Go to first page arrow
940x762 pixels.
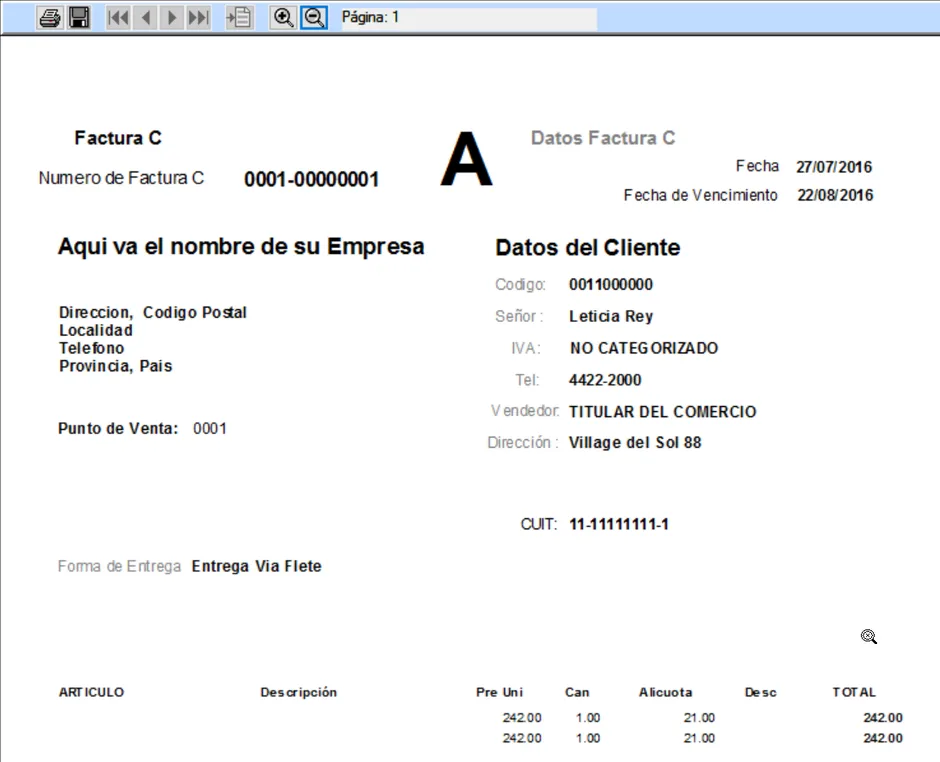[x=118, y=17]
